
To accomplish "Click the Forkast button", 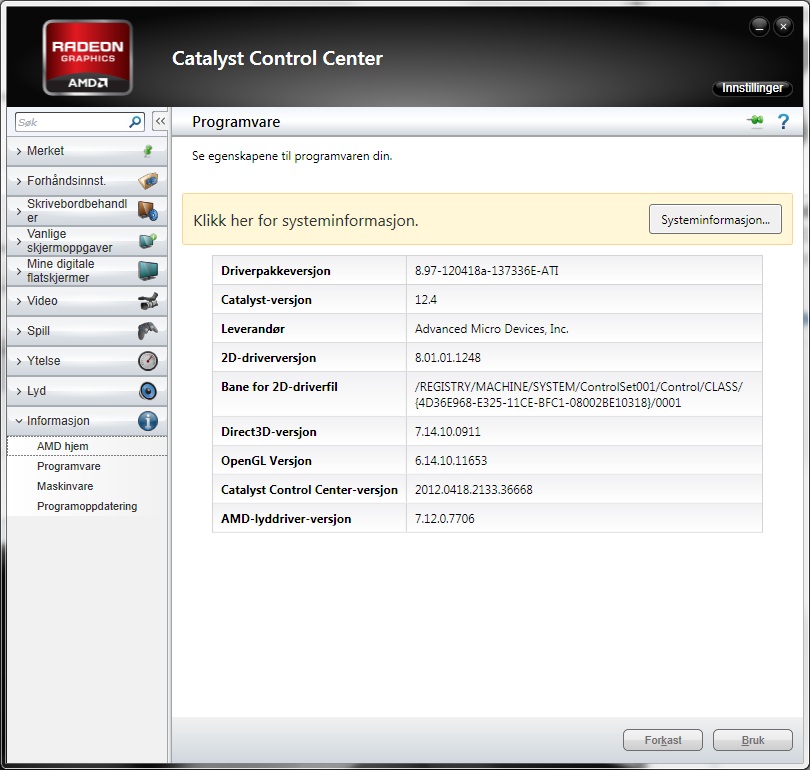I will (663, 740).
